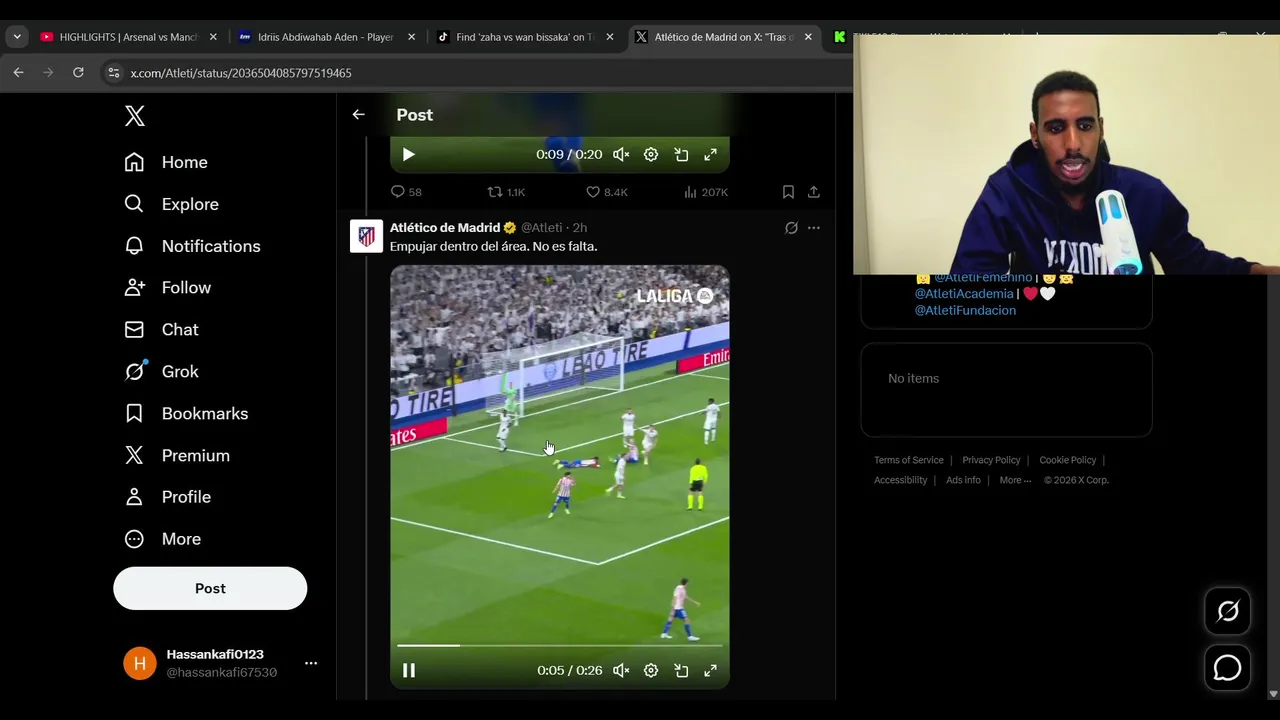The height and width of the screenshot is (720, 1280).
Task: Open upper video picture-in-picture
Action: pyautogui.click(x=681, y=154)
